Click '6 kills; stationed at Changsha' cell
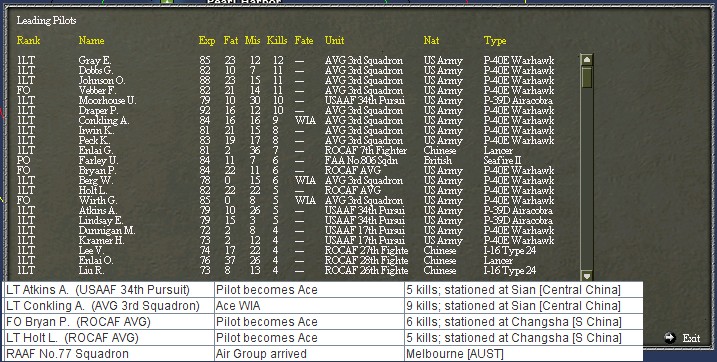The height and width of the screenshot is (362, 717). [x=524, y=322]
